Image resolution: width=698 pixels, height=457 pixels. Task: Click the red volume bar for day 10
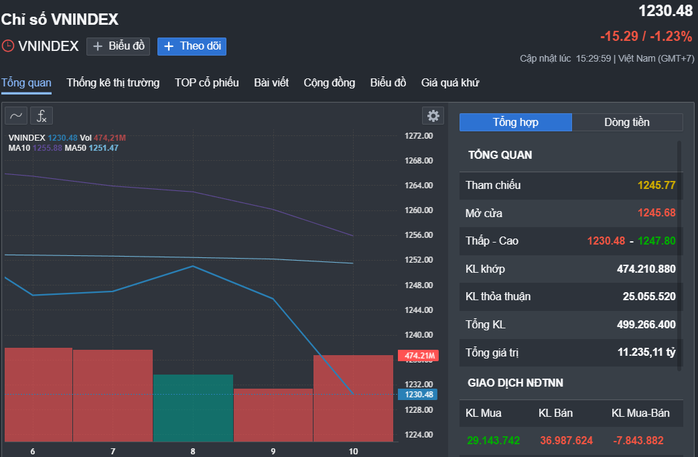[x=353, y=398]
